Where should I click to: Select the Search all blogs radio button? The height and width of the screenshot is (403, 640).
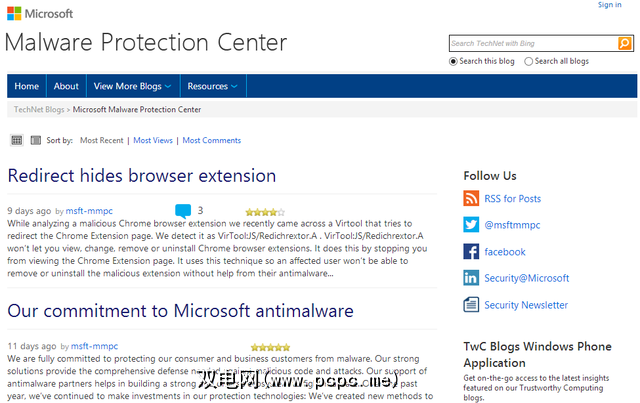point(530,62)
